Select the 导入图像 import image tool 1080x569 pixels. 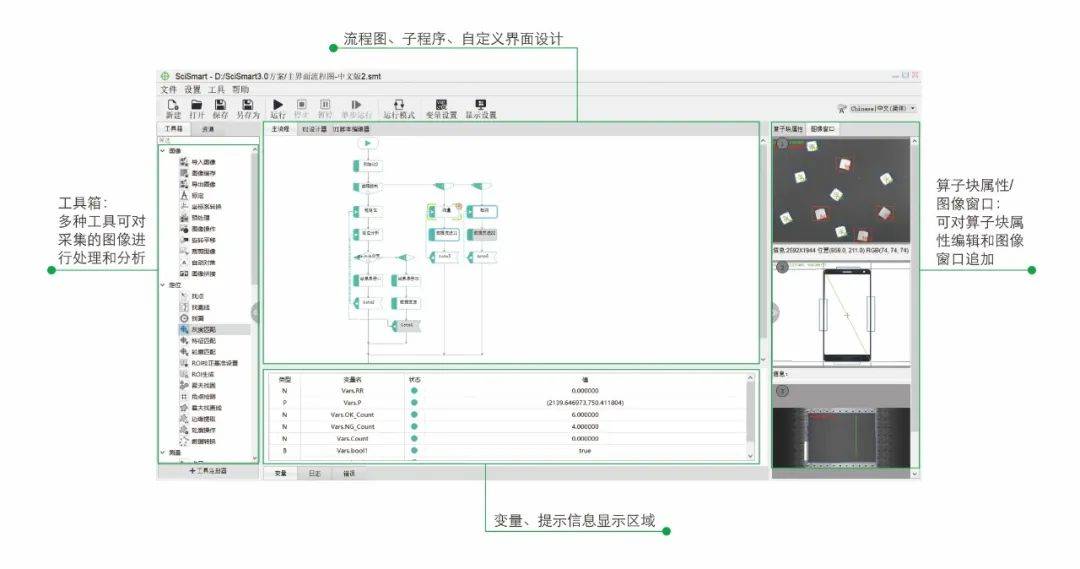(x=198, y=162)
